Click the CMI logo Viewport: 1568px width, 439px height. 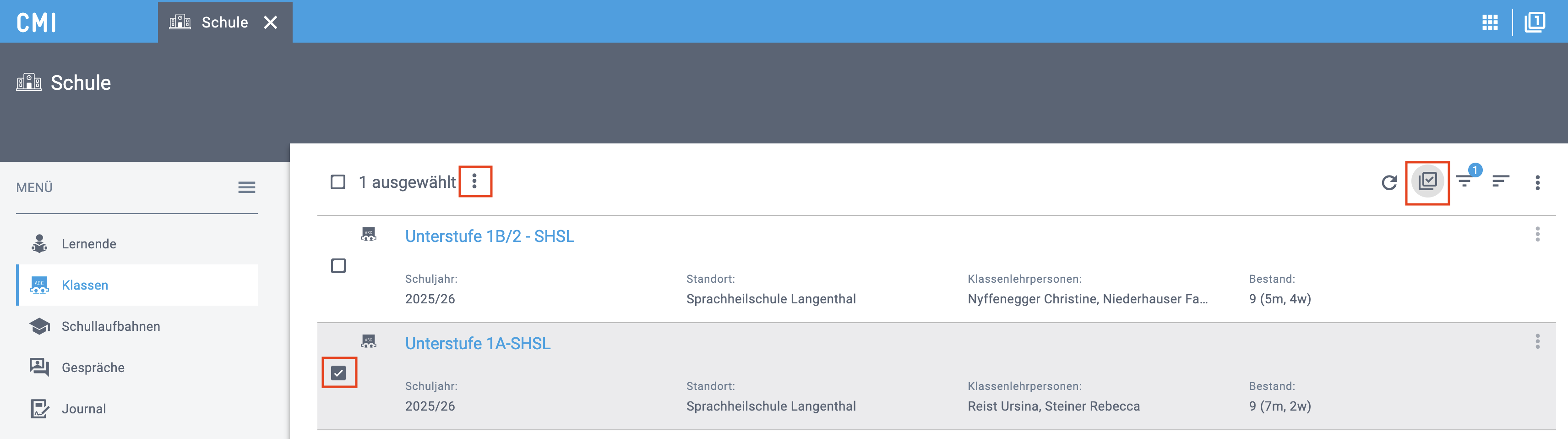coord(37,22)
